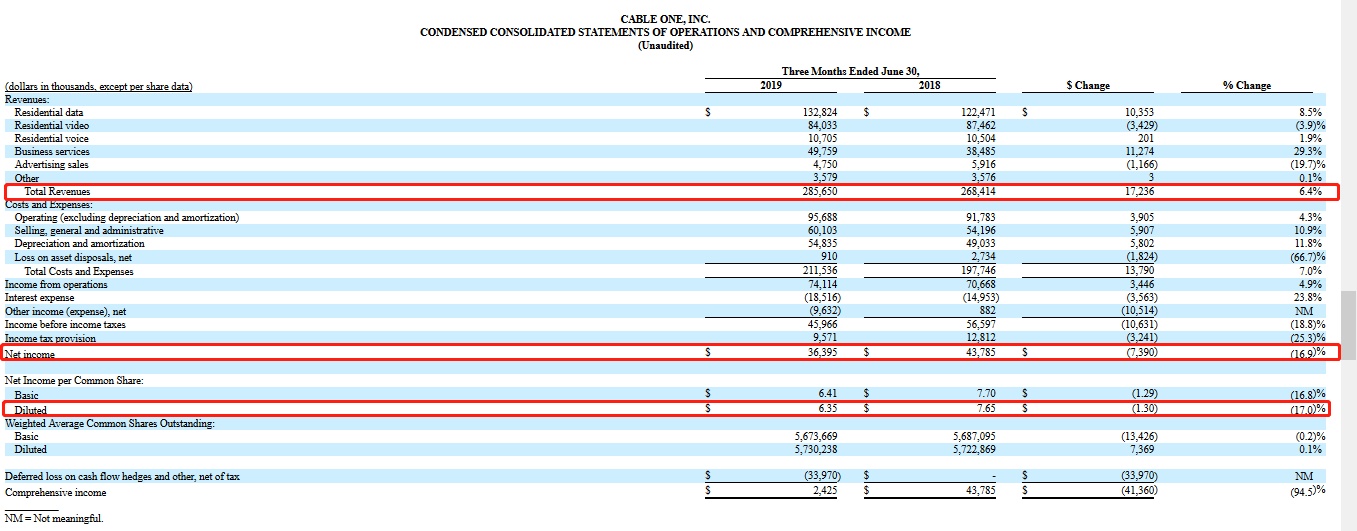Click the "$ Change" column header
This screenshot has height=531, width=1357.
[x=1087, y=86]
